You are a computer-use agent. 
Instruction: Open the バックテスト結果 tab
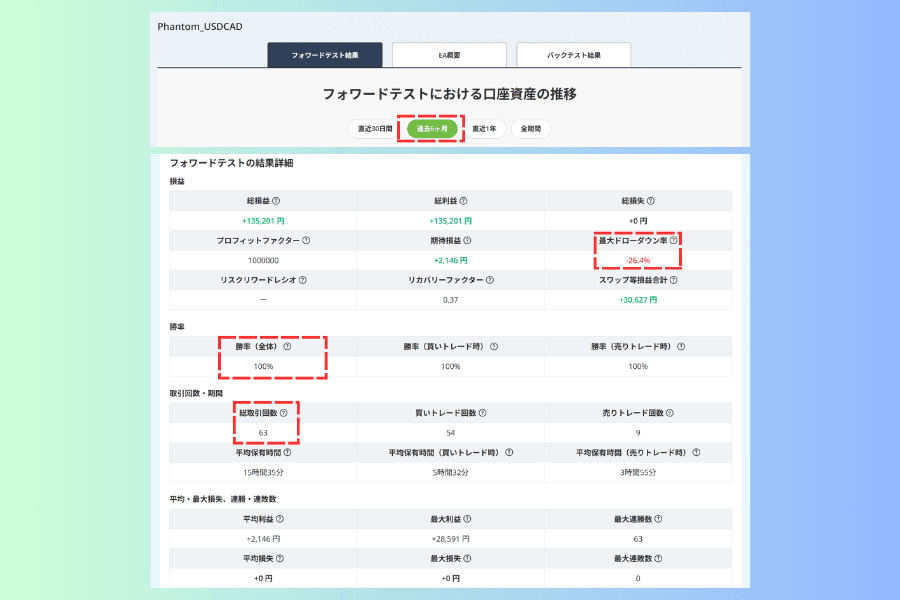pyautogui.click(x=573, y=55)
